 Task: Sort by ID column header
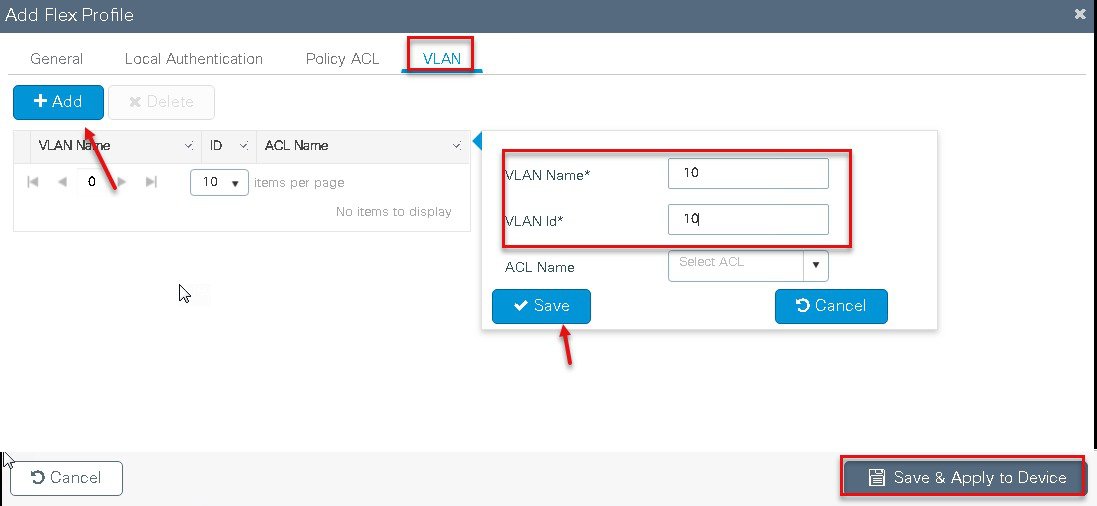[x=216, y=146]
